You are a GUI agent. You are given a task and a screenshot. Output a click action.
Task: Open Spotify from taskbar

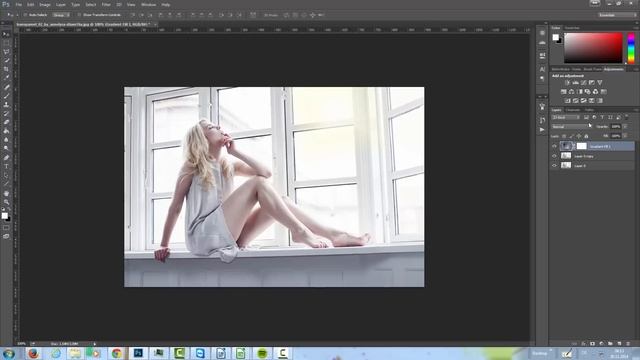pyautogui.click(x=262, y=353)
